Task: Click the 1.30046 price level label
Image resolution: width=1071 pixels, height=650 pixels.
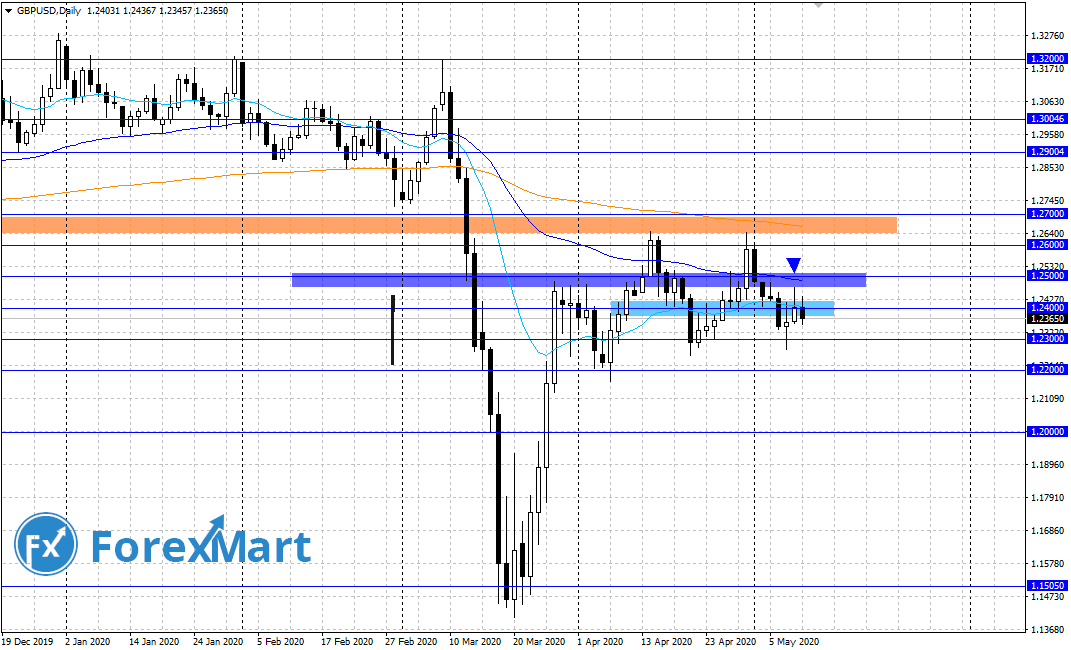Action: click(x=1045, y=118)
